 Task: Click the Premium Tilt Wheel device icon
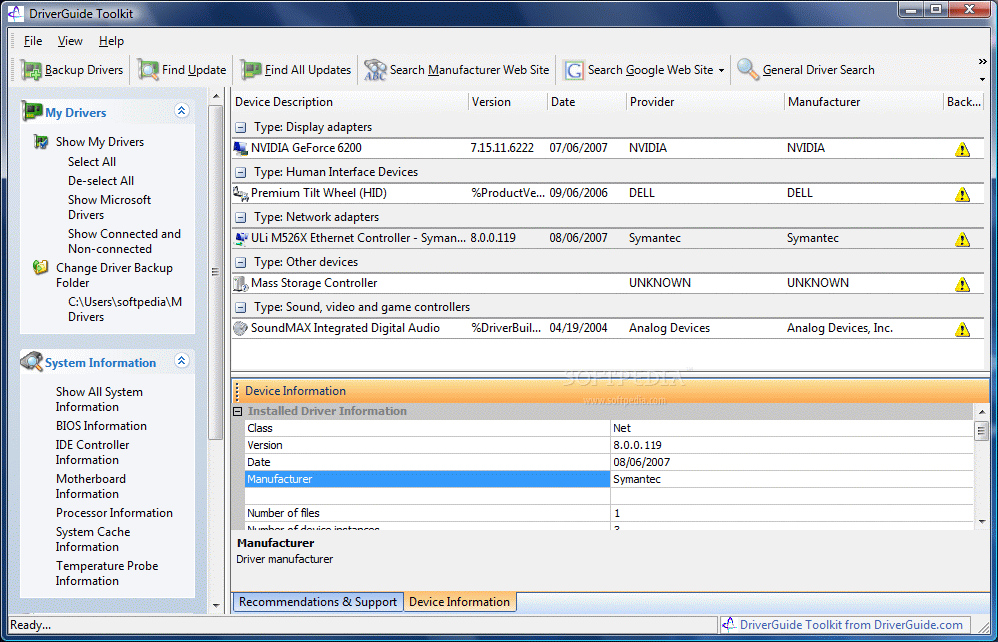(x=241, y=193)
